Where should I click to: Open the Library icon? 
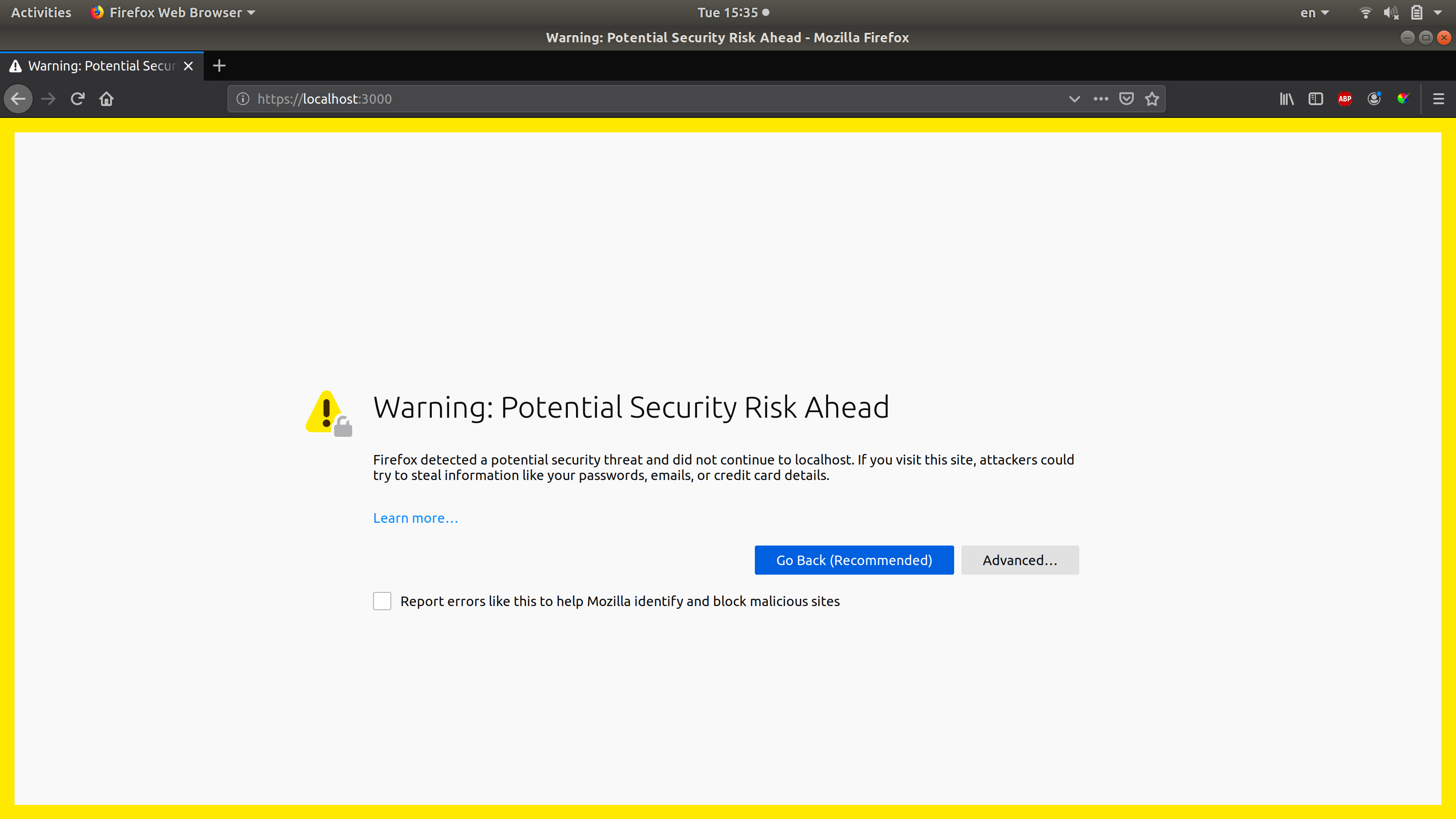[x=1287, y=99]
